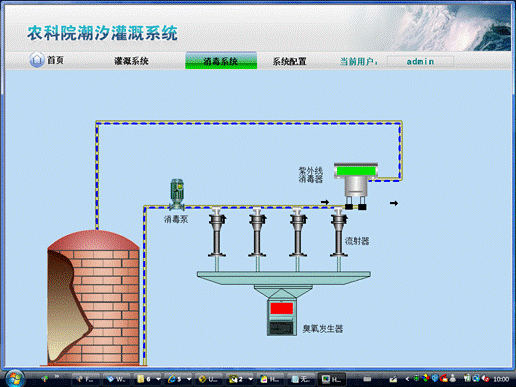Click the 臭氧发生器 label
Screen dimensions: 516x387
tap(323, 329)
